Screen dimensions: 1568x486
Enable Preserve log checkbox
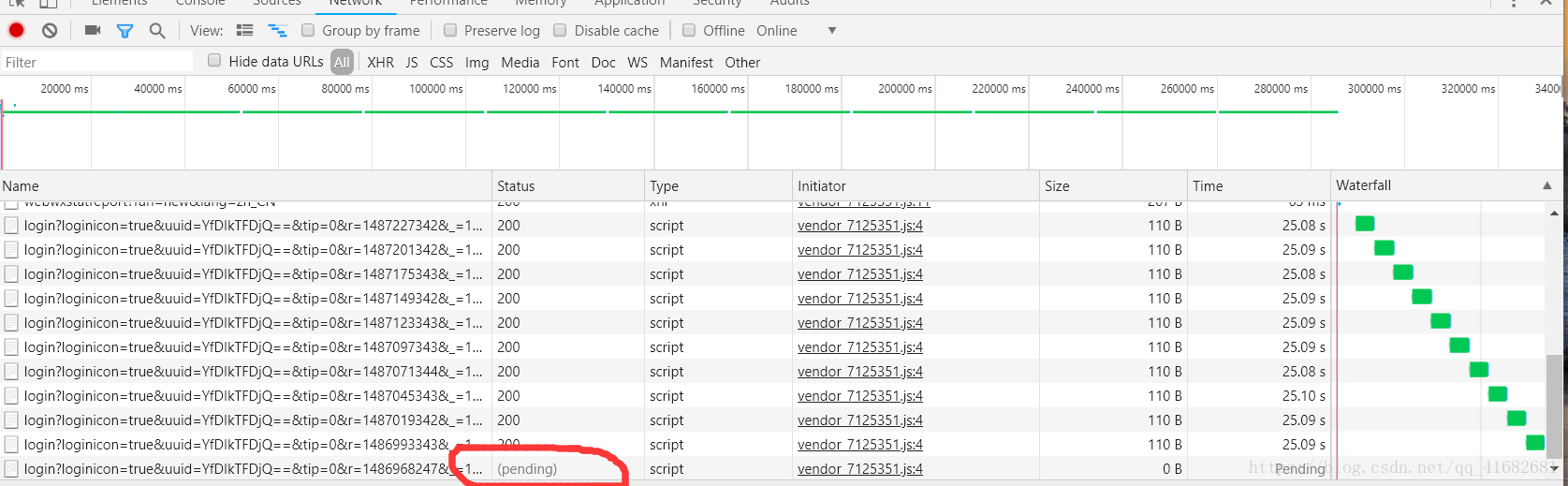450,30
